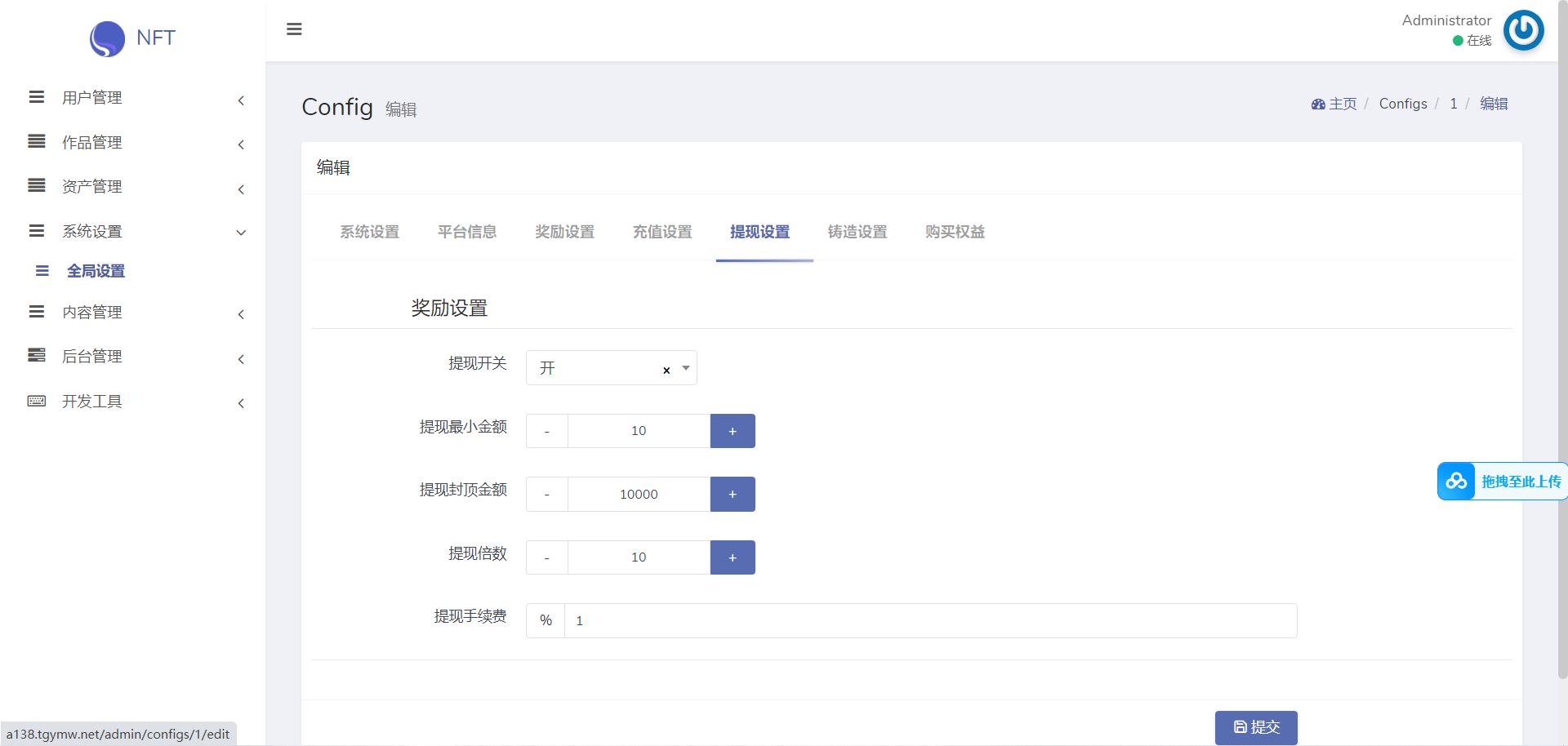The height and width of the screenshot is (746, 1568).
Task: Increase 提现最小金额 with plus button
Action: (733, 431)
